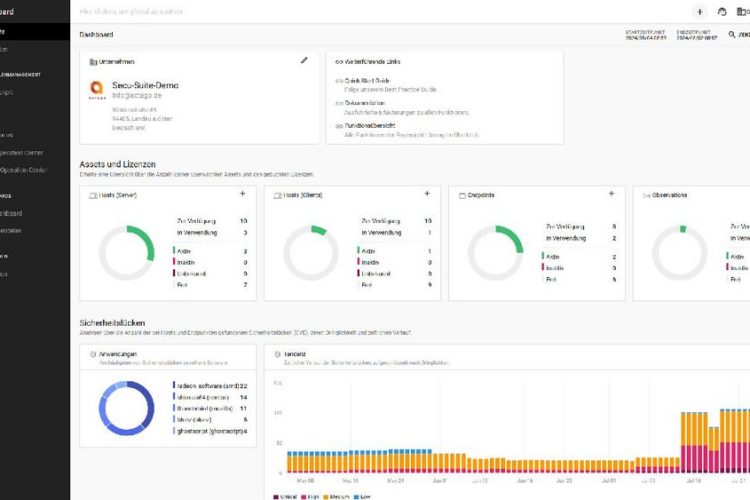Screen dimensions: 750x500
Task: Open the support headset icon in top bar
Action: tap(722, 12)
